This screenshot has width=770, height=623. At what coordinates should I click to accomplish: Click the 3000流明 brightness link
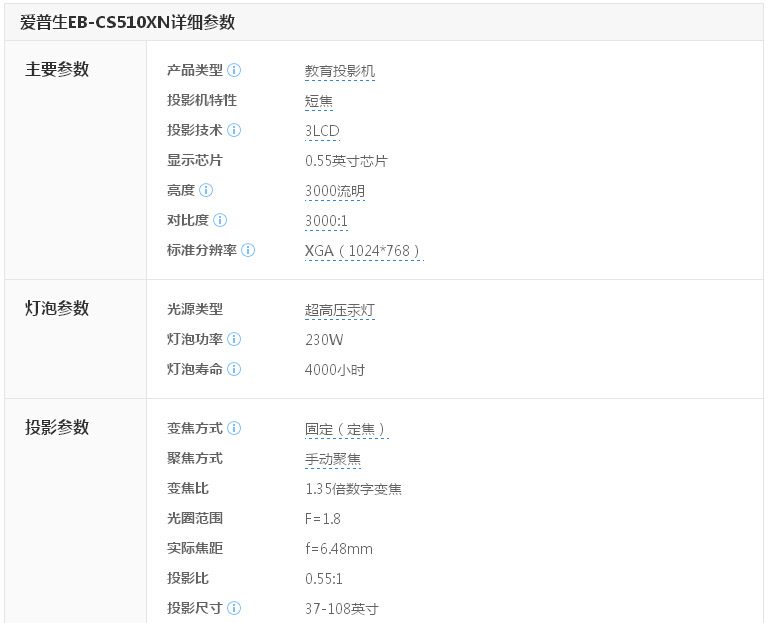point(335,191)
